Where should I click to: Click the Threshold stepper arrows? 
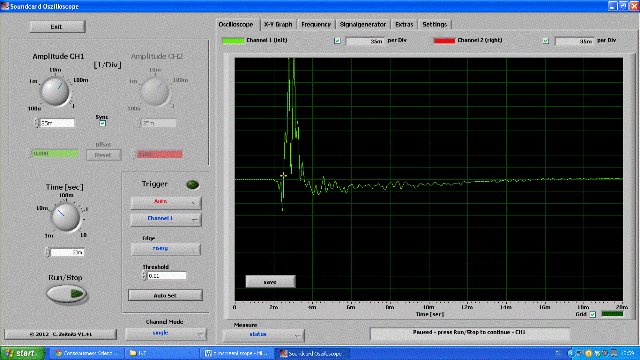click(144, 276)
